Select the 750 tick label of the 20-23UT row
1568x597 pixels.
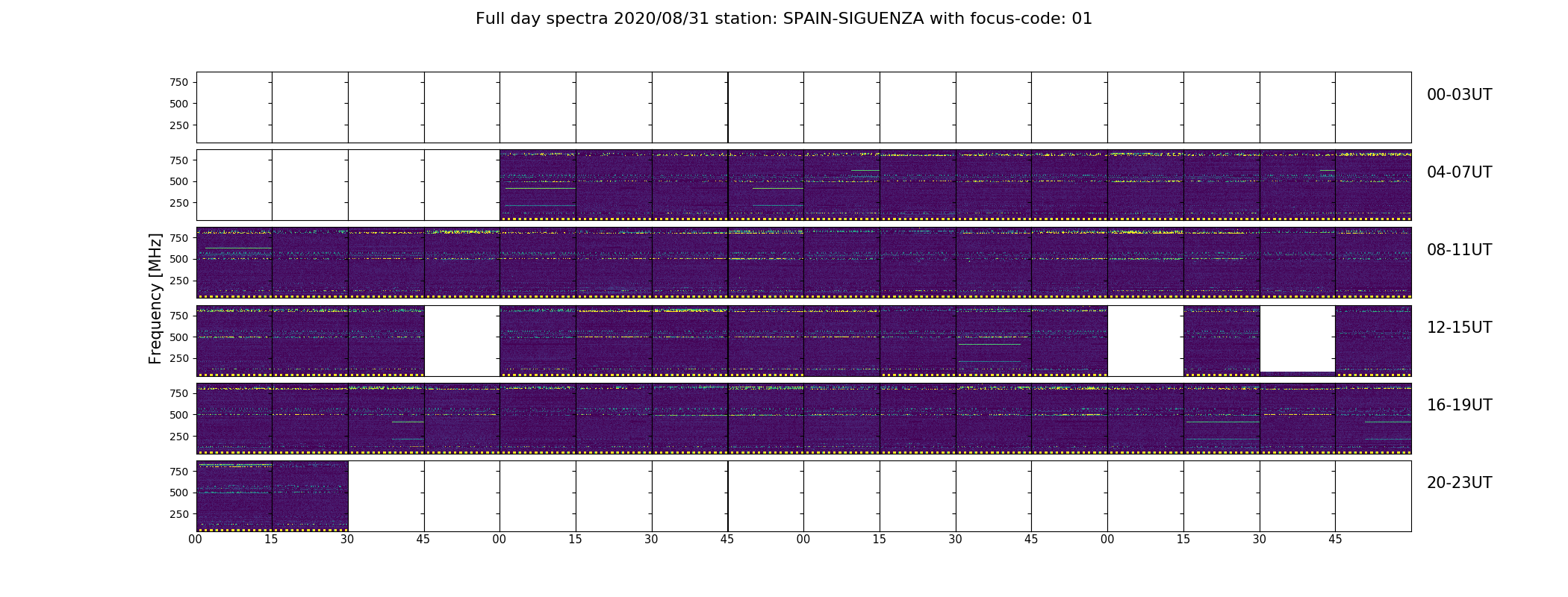pos(179,472)
